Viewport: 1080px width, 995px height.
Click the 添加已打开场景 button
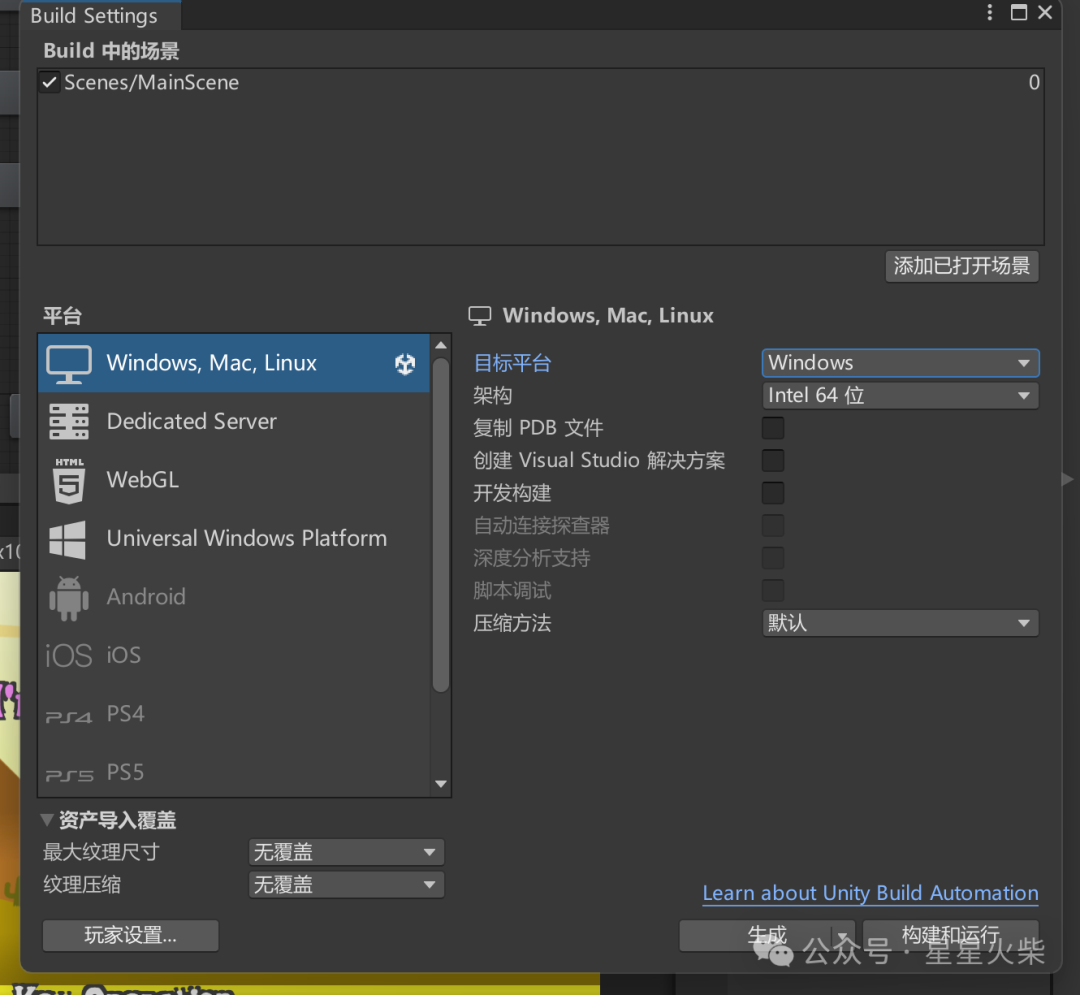(962, 266)
